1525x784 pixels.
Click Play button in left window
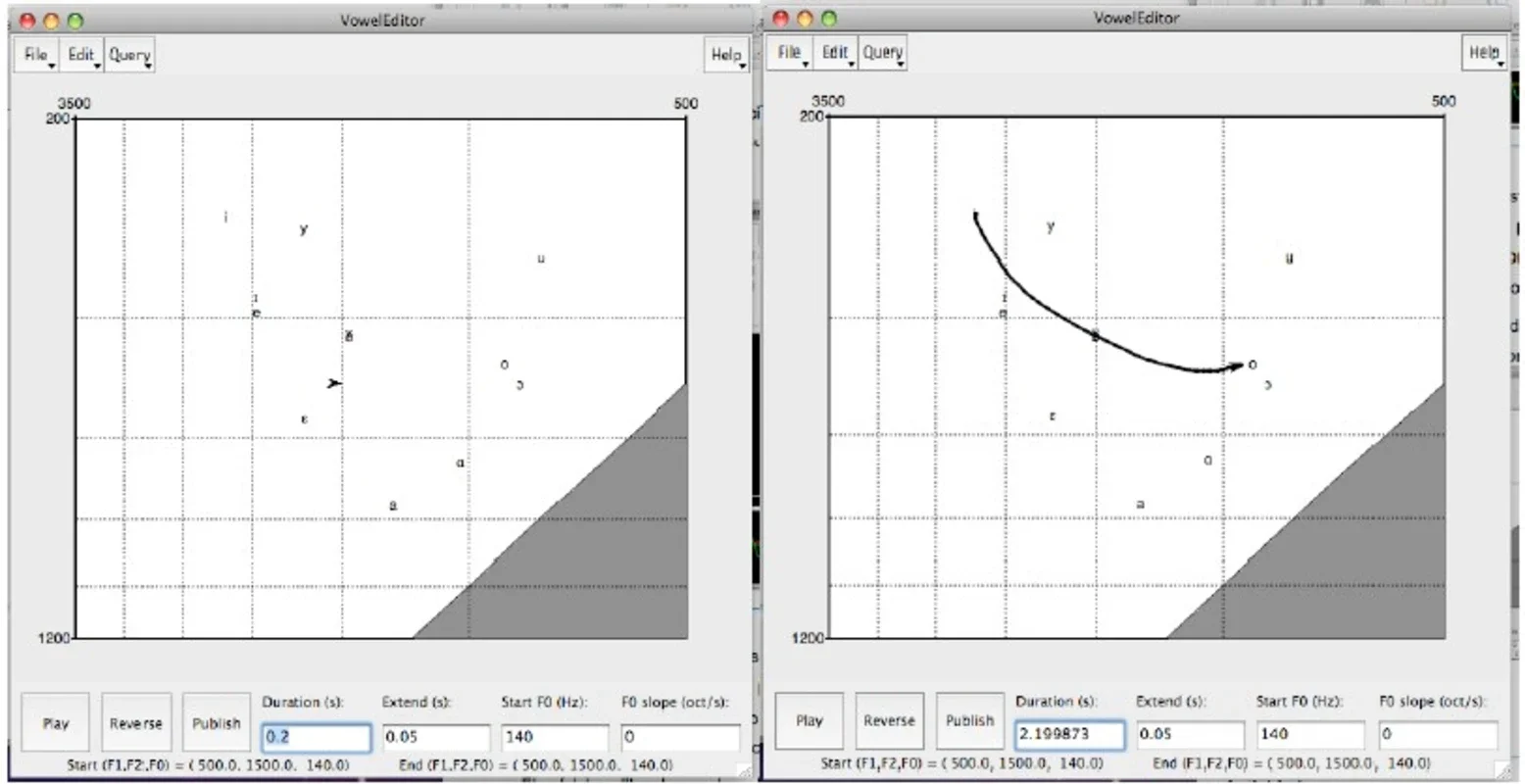click(56, 723)
